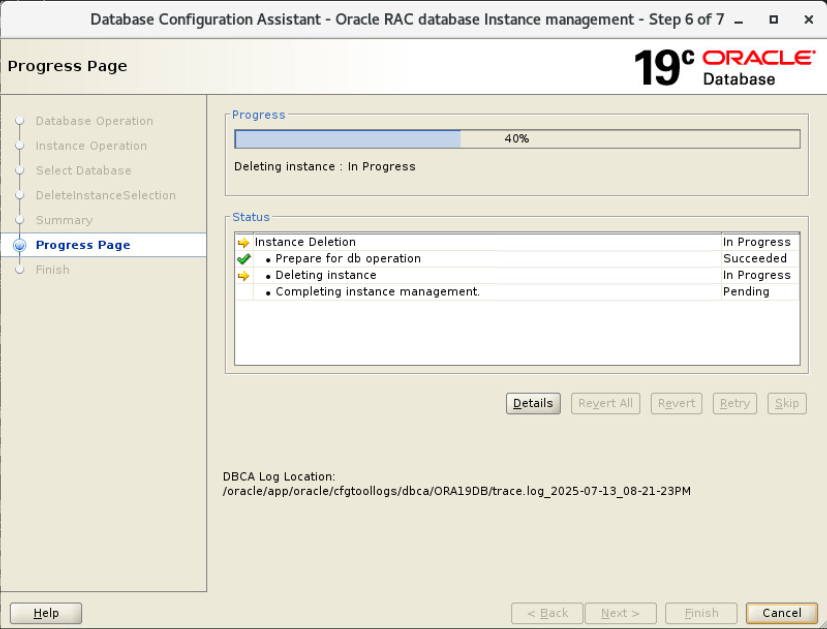
Task: Select the Summary step in the sidebar
Action: tap(64, 220)
